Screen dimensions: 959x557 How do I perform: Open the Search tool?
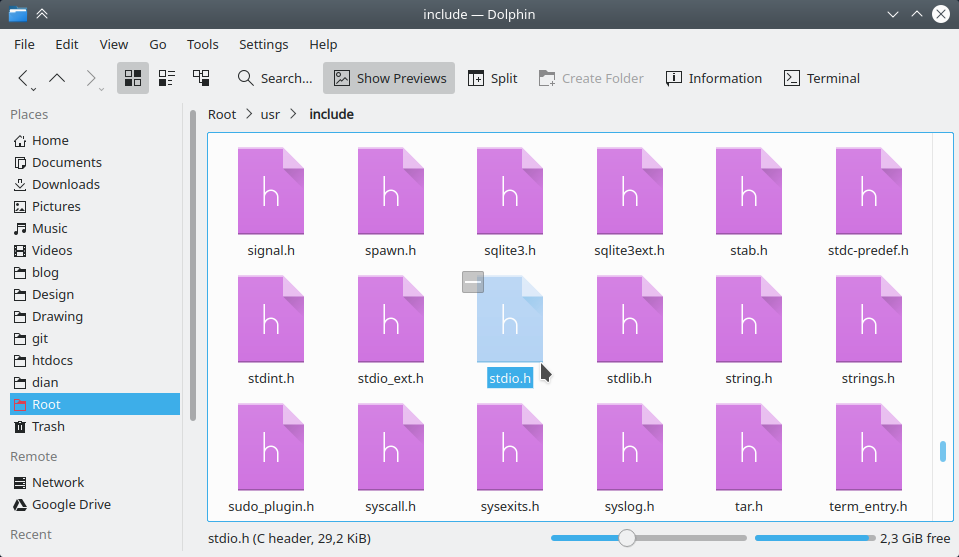point(274,78)
